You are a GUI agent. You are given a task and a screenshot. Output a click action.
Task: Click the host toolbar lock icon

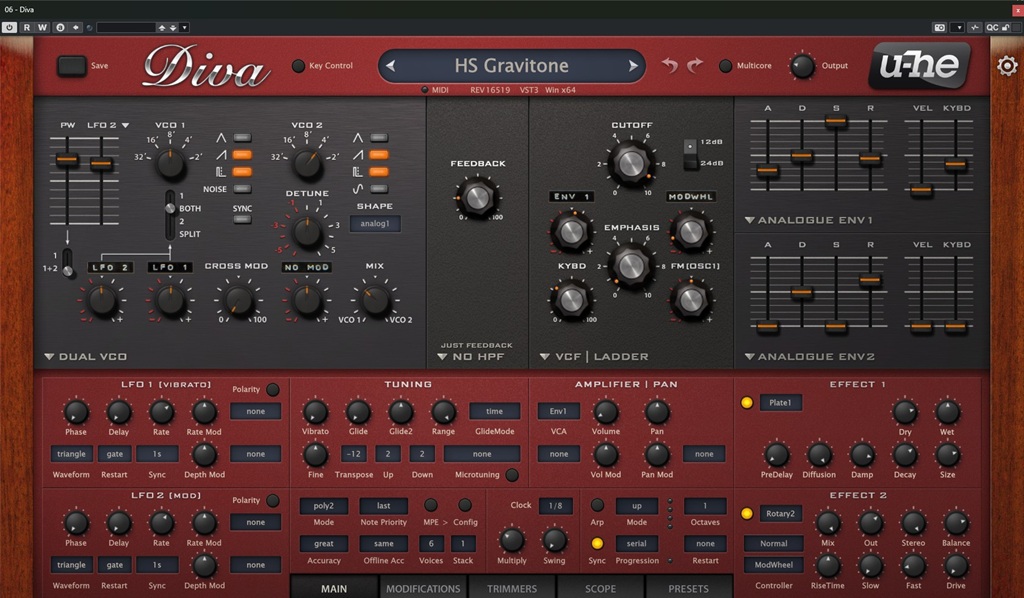coord(1006,27)
